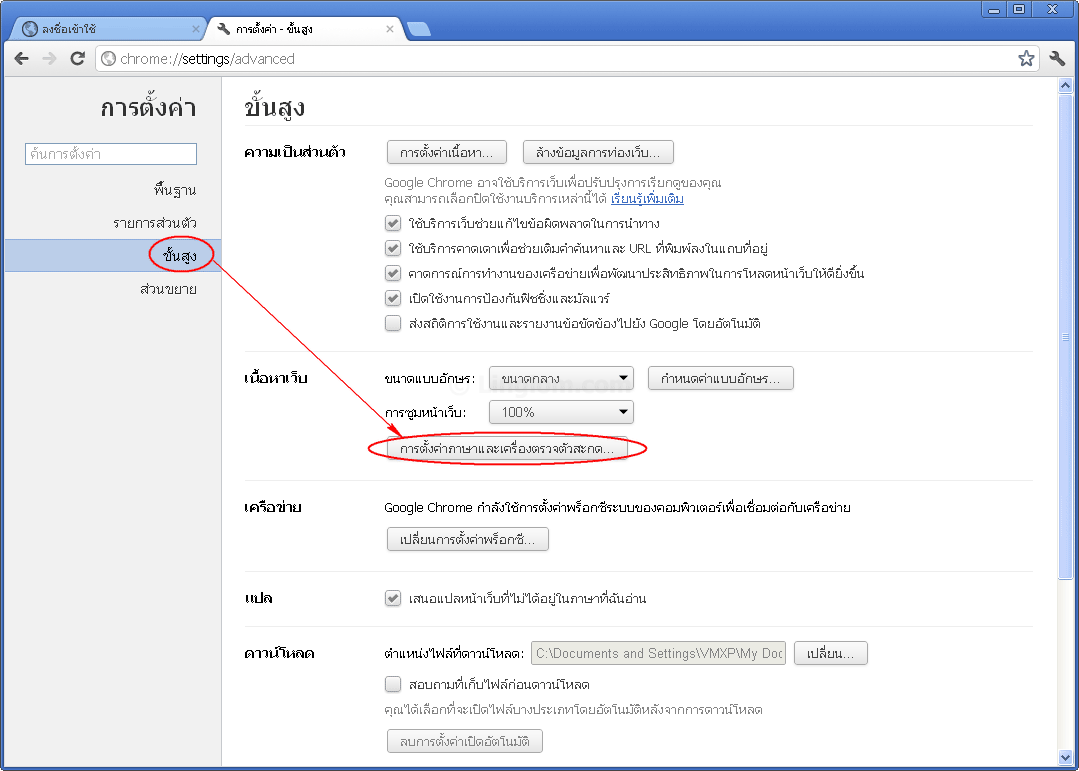Open the Chrome wrench menu

click(1057, 59)
